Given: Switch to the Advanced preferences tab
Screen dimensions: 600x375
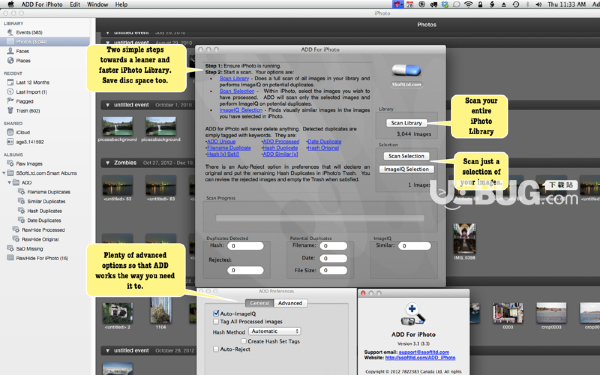Looking at the screenshot, I should (290, 303).
